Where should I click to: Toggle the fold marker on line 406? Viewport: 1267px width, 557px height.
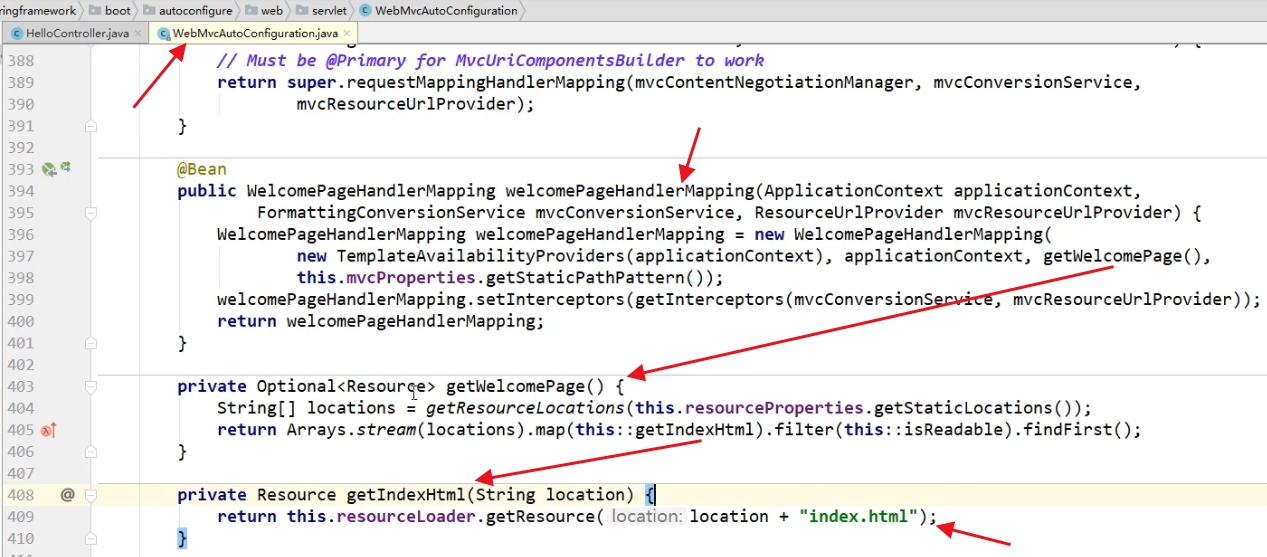(x=91, y=452)
